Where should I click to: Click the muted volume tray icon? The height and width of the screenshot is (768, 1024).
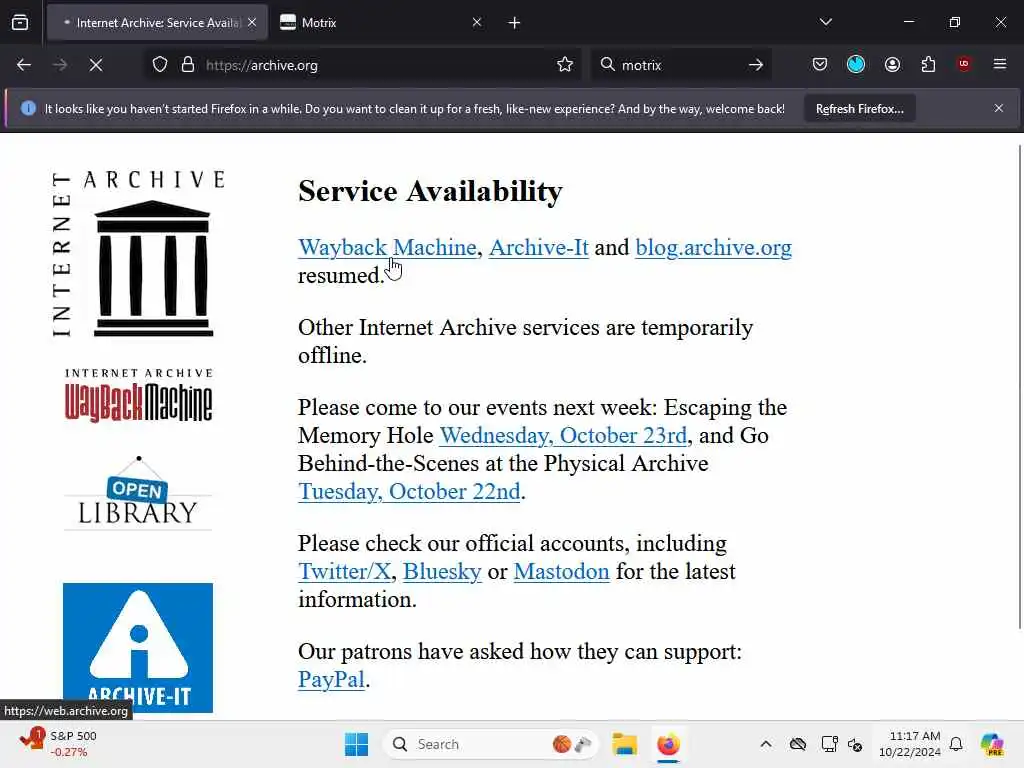pos(856,744)
